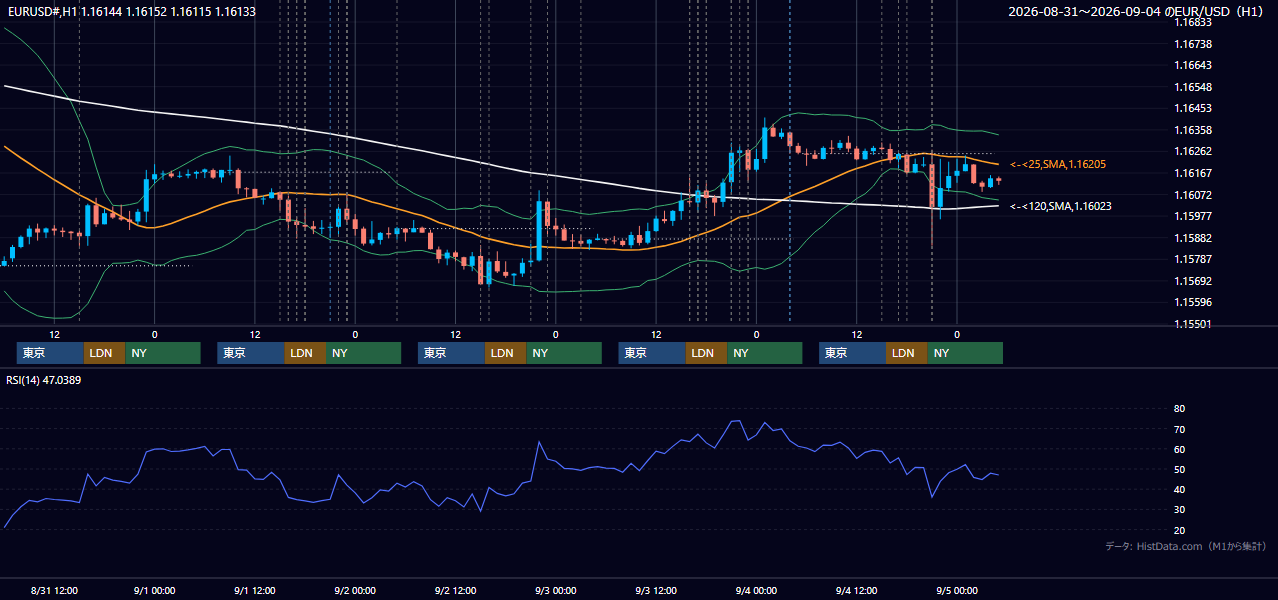The image size is (1278, 600).
Task: Click price axis label 1.15596
Action: (1192, 302)
